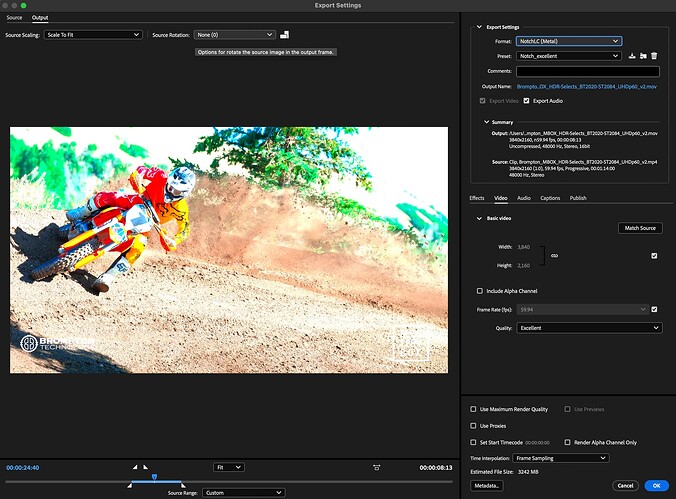Confirm export with the OK button
676x499 pixels.
pyautogui.click(x=657, y=486)
